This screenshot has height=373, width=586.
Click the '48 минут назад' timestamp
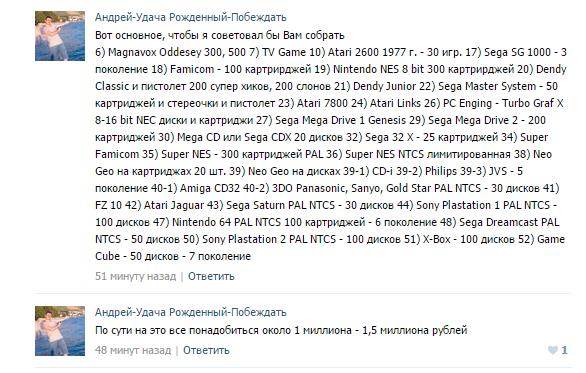pos(133,350)
